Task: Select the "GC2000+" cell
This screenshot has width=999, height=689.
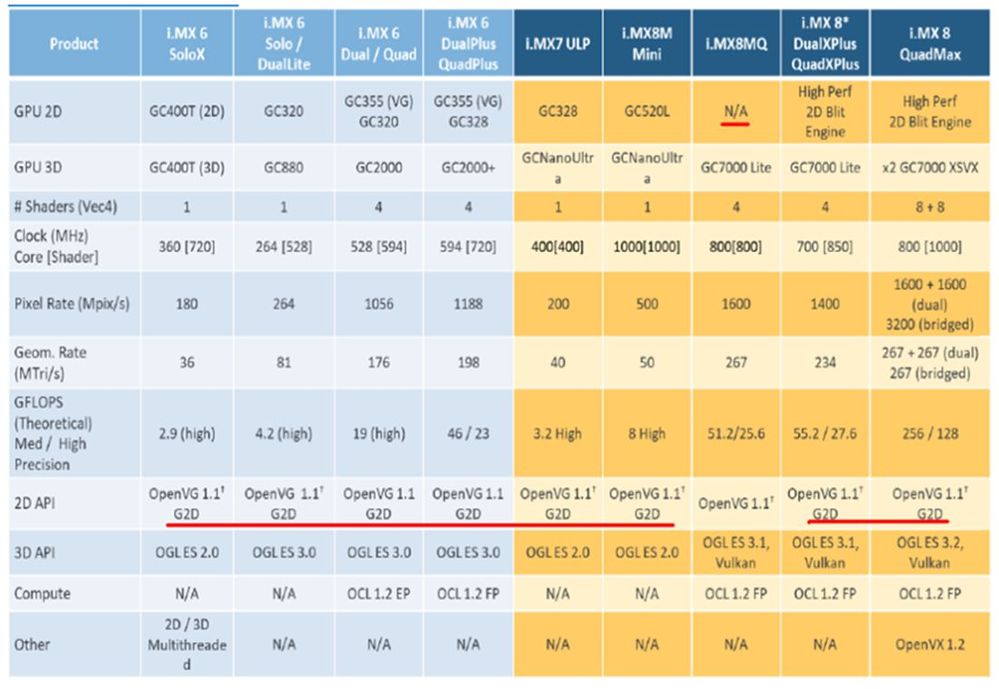Action: click(x=468, y=168)
